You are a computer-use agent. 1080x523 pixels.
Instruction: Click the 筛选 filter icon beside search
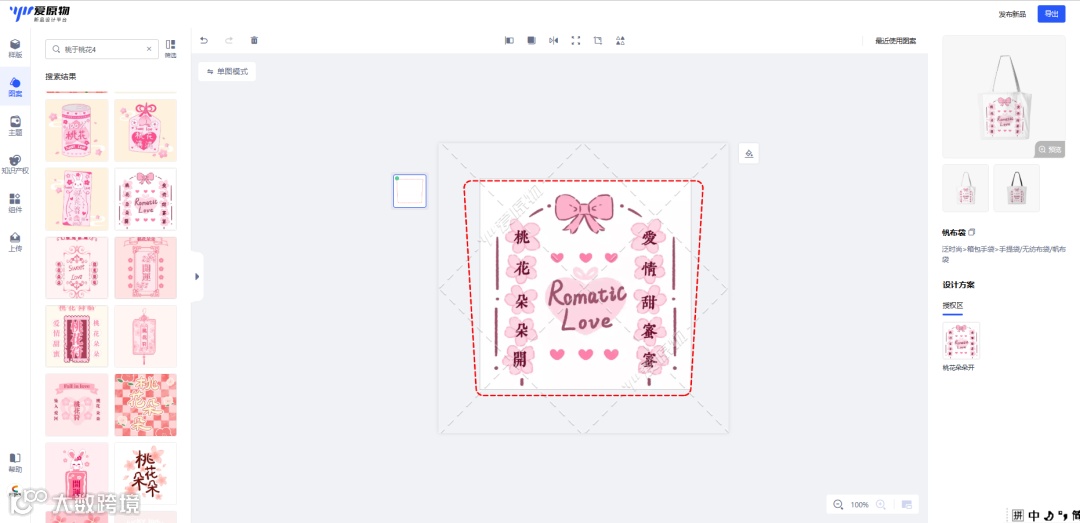pyautogui.click(x=171, y=48)
